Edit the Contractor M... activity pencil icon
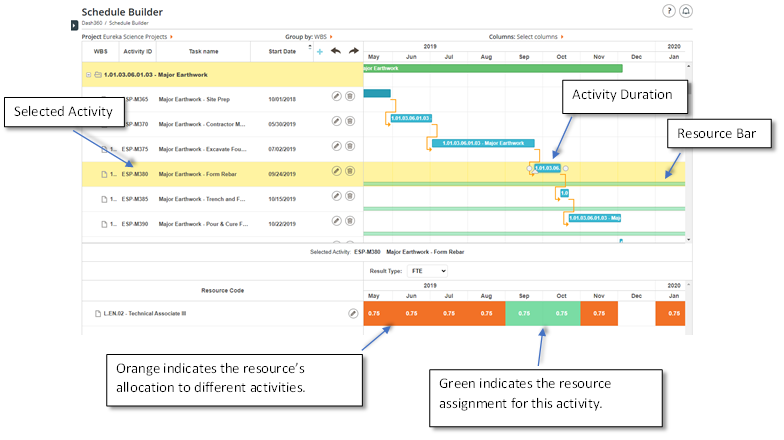 click(336, 121)
